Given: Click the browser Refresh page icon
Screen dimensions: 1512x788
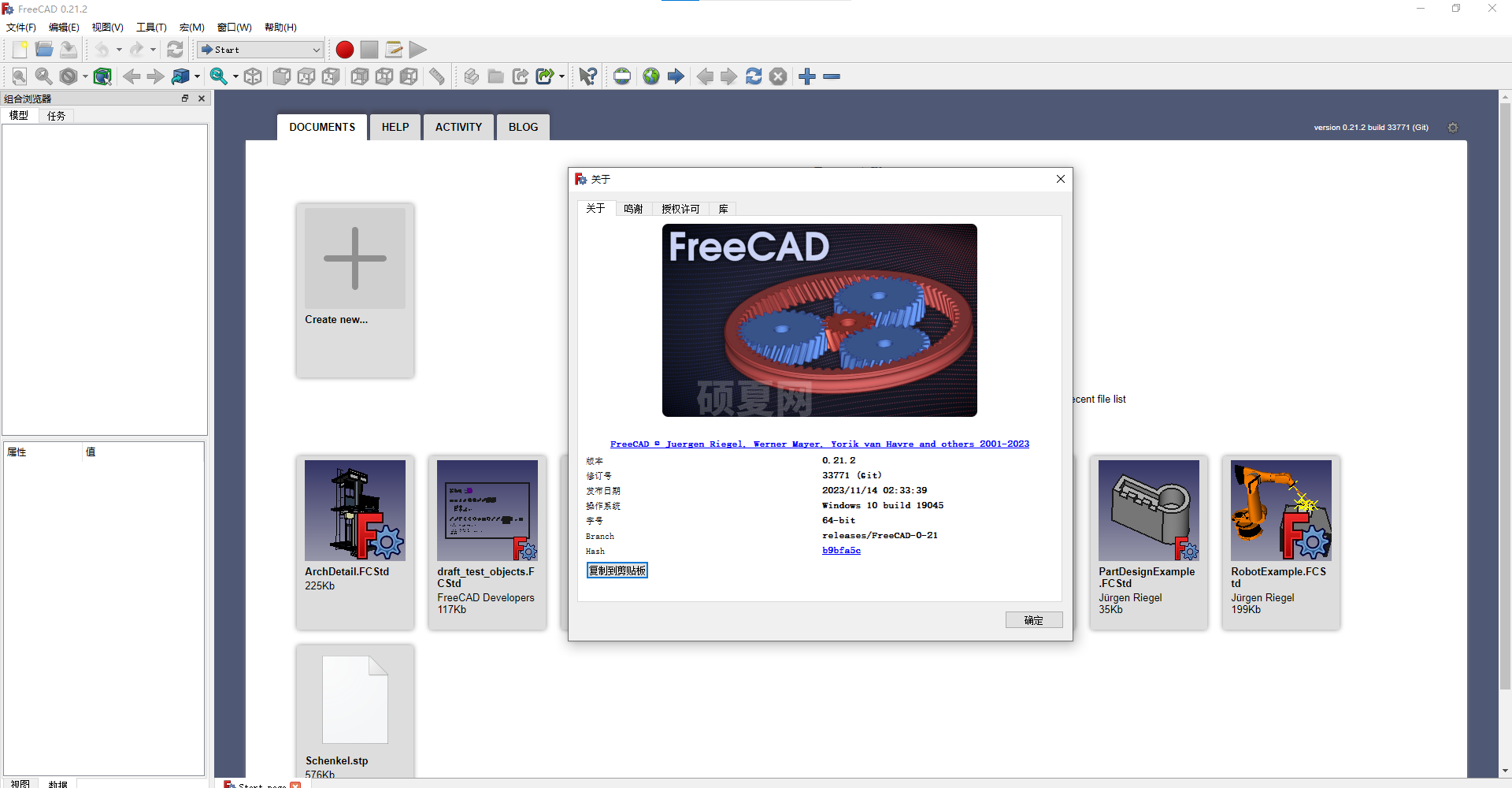Looking at the screenshot, I should tap(754, 76).
